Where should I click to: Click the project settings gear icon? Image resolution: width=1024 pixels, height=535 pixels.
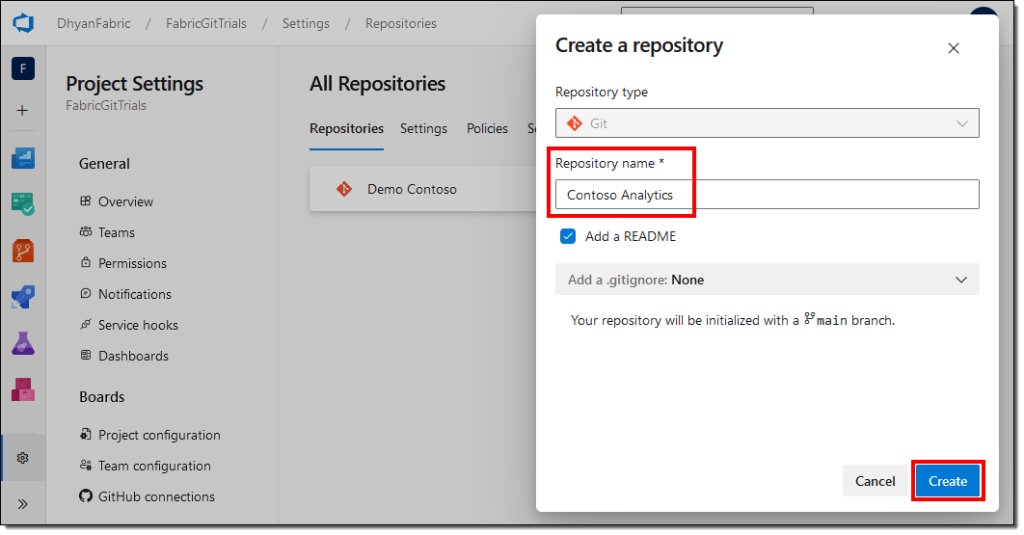point(23,458)
